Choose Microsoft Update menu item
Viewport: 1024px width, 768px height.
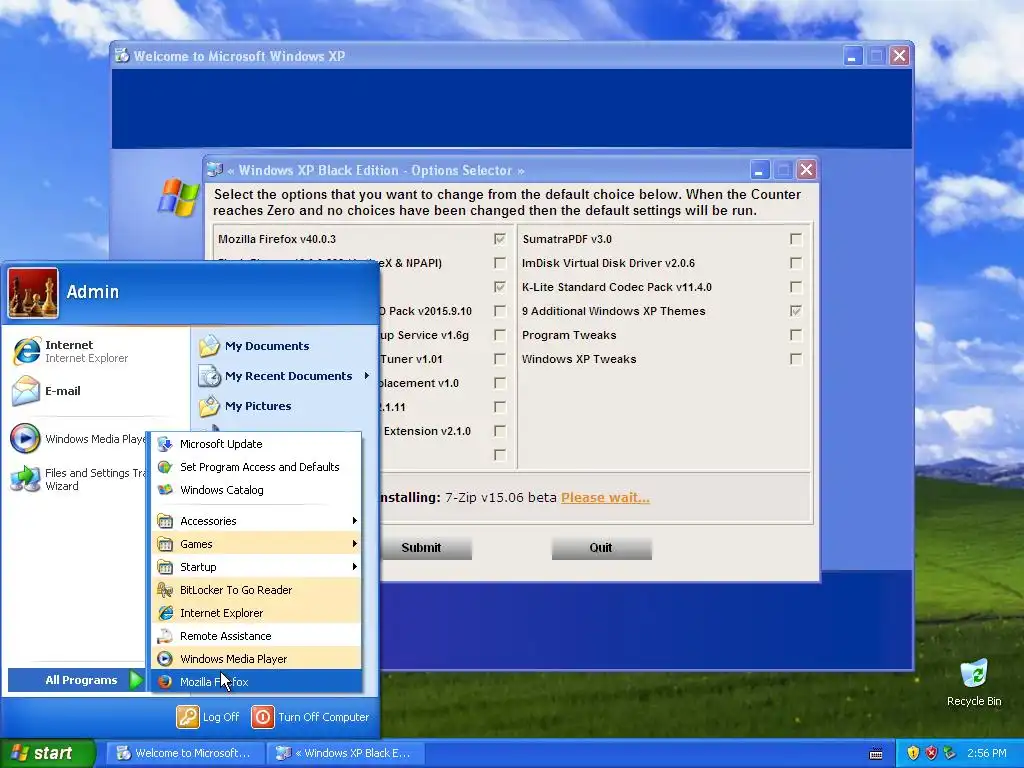(x=257, y=444)
